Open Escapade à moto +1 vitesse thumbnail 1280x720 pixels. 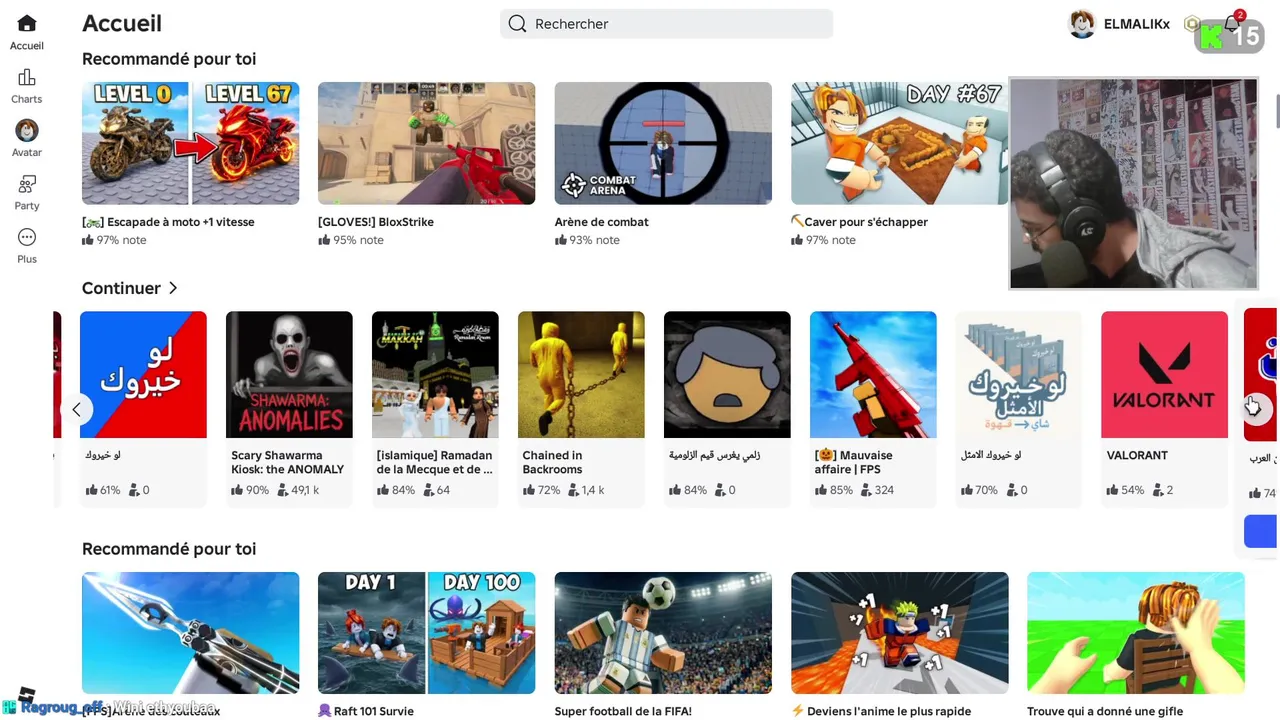(190, 143)
